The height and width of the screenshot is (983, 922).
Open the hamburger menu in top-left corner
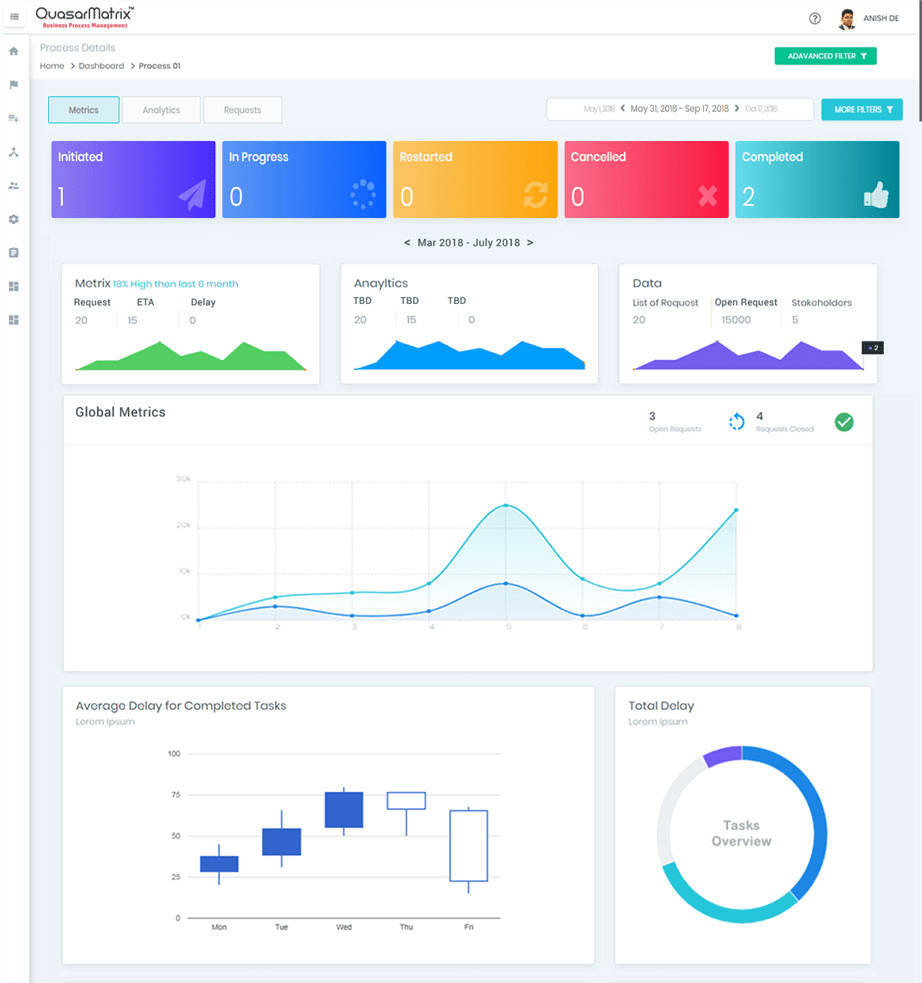[x=14, y=17]
